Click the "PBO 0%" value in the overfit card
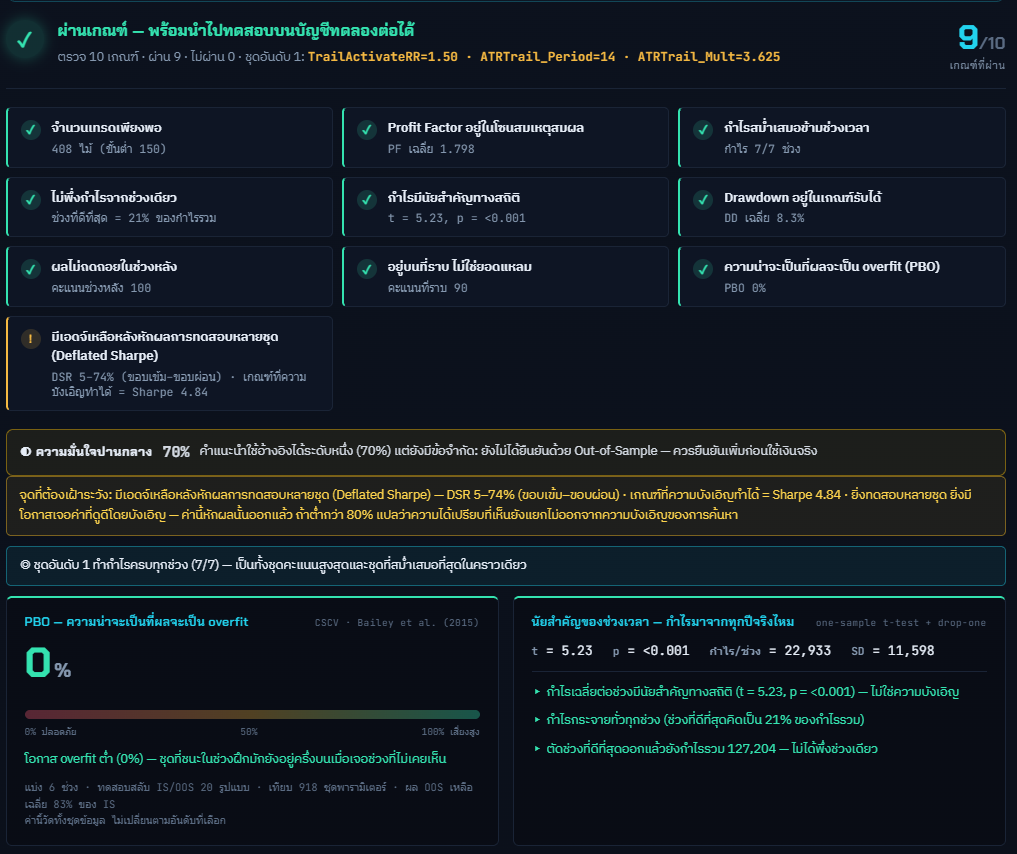The image size is (1017, 854). tap(745, 288)
